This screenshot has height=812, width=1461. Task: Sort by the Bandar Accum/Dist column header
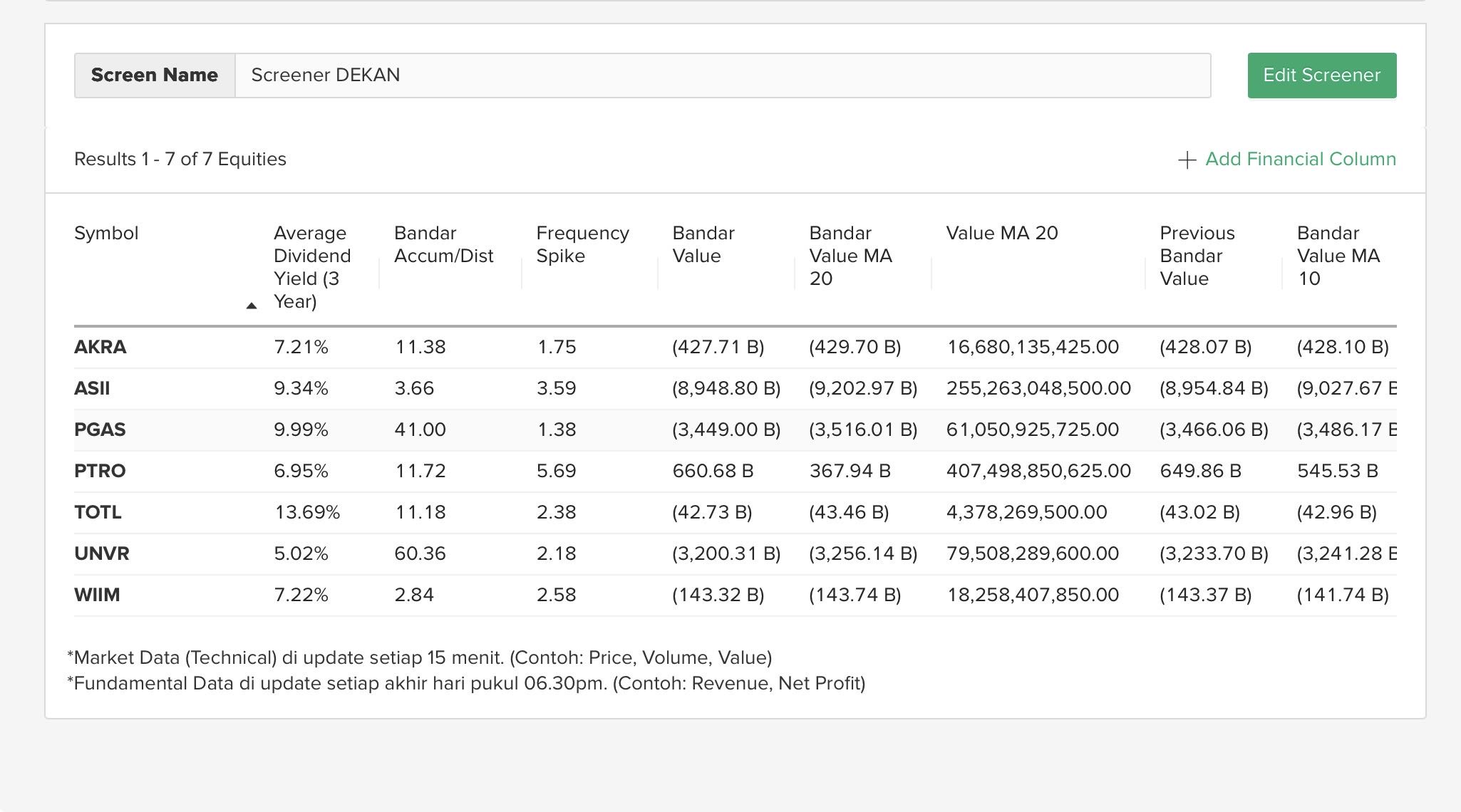(x=443, y=244)
